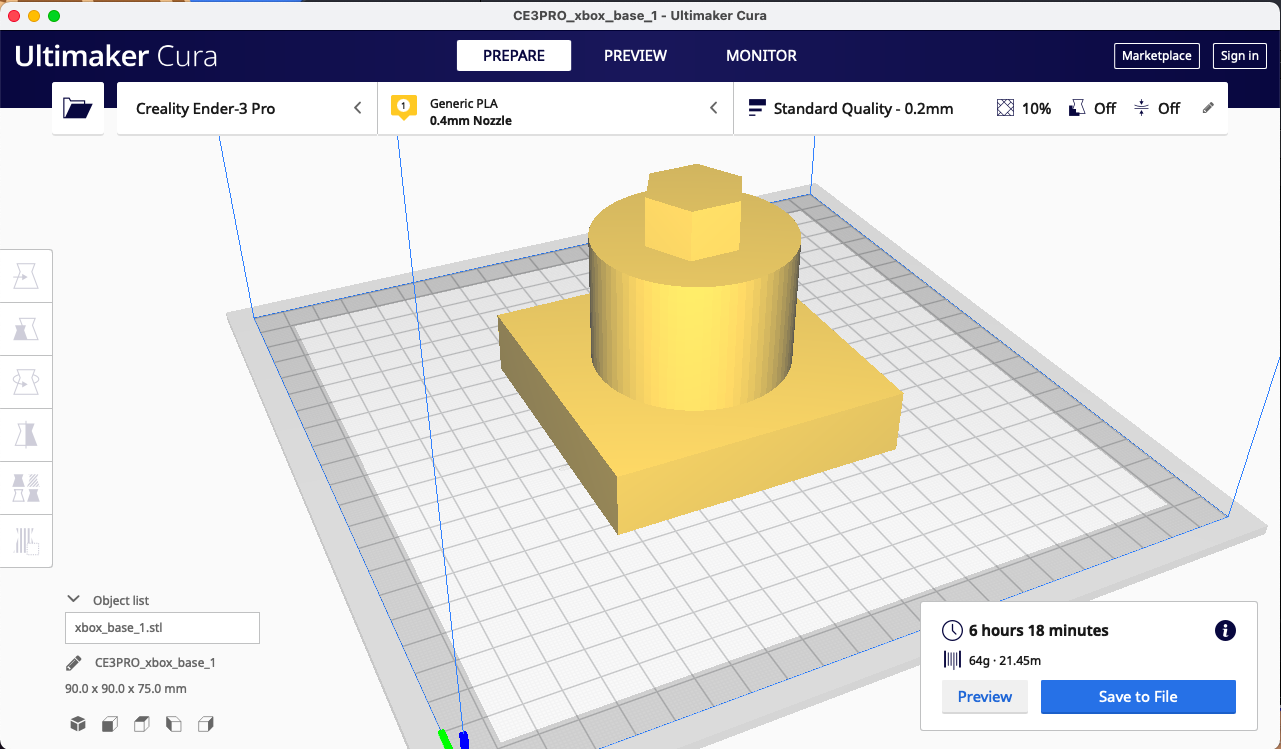Collapse the Object list
The image size is (1281, 749).
tap(73, 599)
